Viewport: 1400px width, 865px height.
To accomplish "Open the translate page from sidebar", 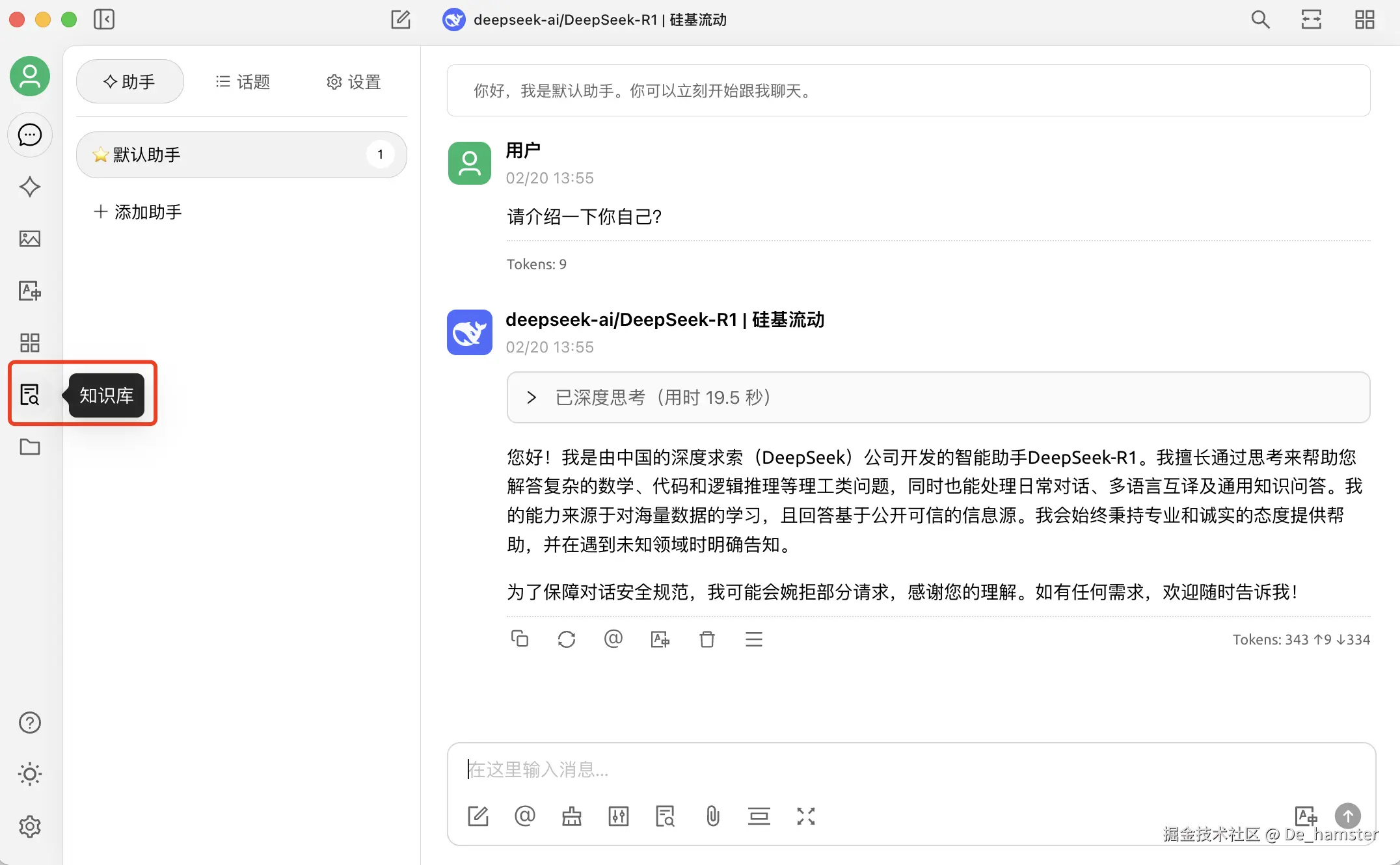I will pyautogui.click(x=30, y=291).
